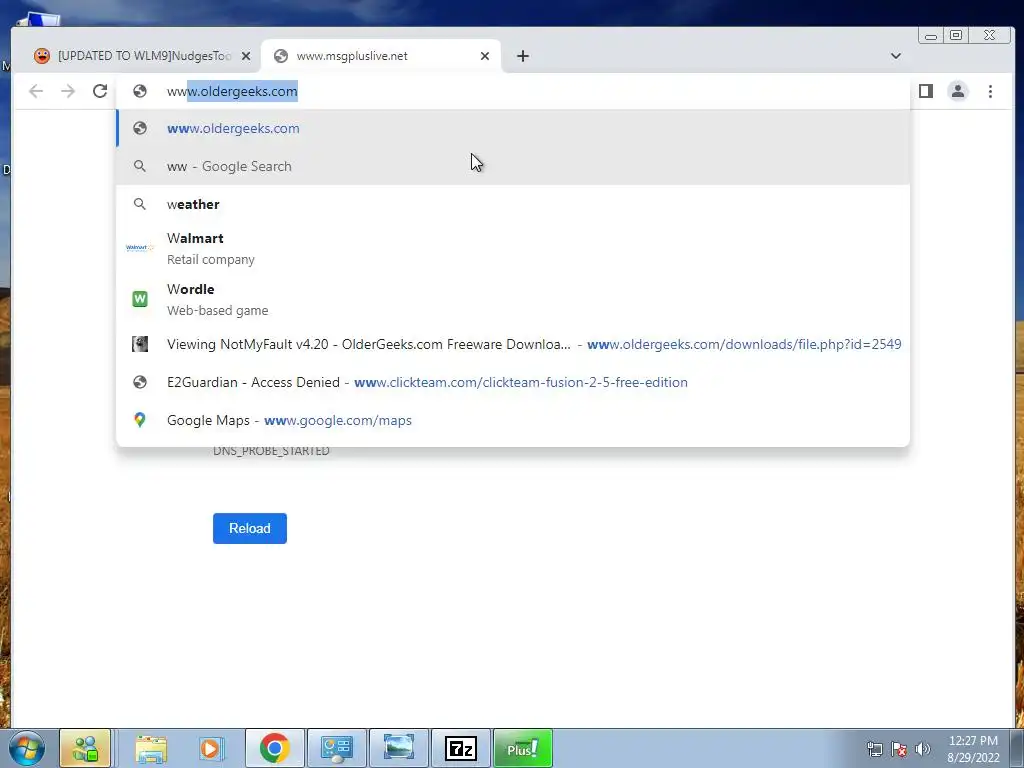Screen dimensions: 1024x768
Task: Click the magnifier icon beside 'weather'
Action: [x=140, y=204]
